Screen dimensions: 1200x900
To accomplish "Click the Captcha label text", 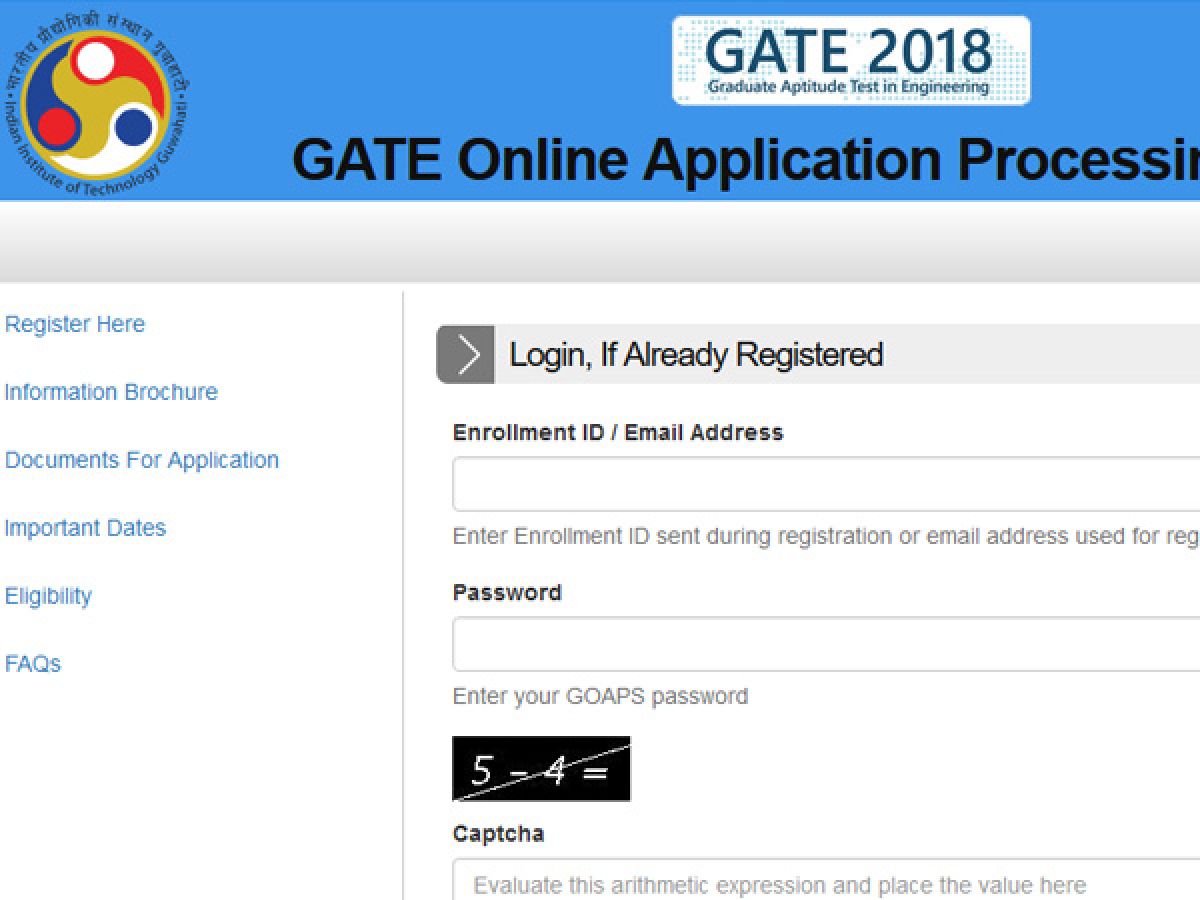I will point(499,833).
